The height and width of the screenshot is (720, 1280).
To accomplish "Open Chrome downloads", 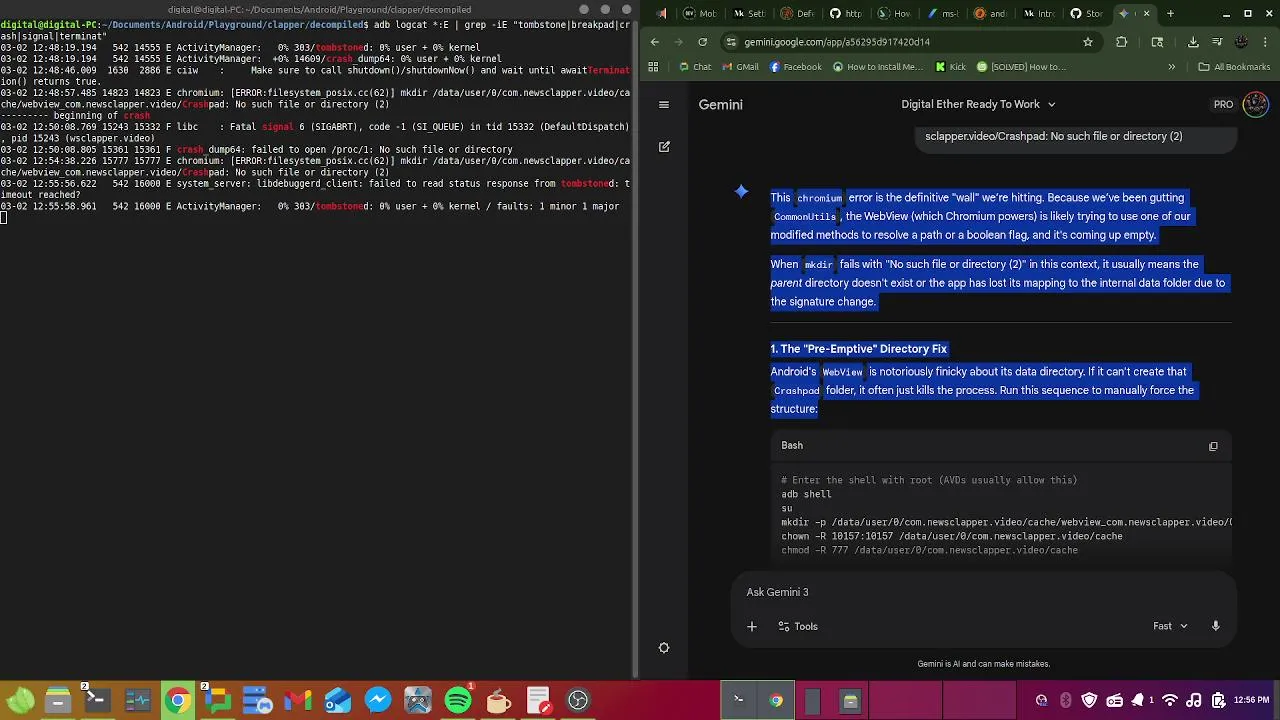I will tap(1193, 42).
